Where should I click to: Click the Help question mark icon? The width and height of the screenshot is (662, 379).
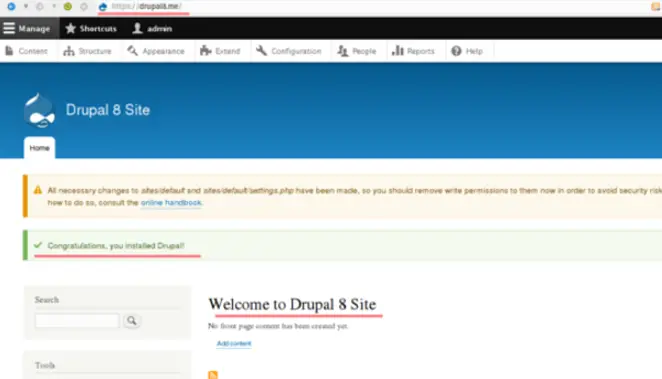456,51
